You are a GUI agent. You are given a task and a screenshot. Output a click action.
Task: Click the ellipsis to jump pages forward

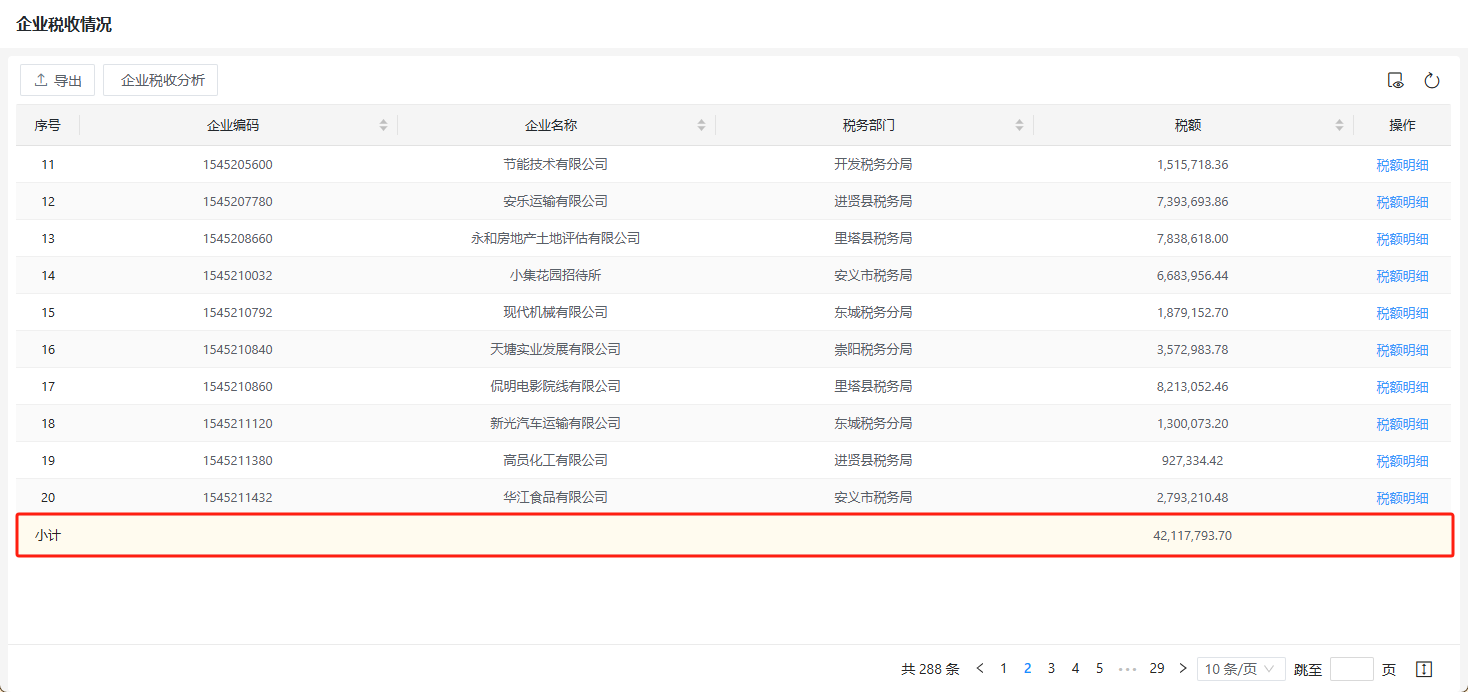click(1128, 668)
